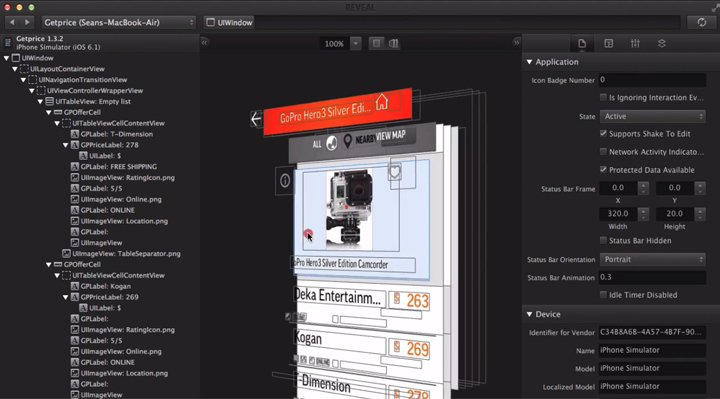Collapse the left outline panel
The image size is (720, 399).
(204, 42)
